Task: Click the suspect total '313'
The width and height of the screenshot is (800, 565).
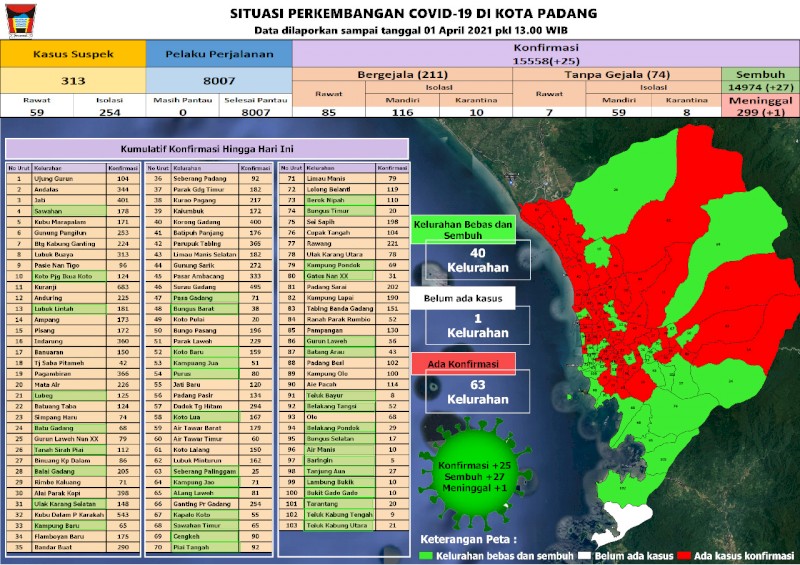Action: pos(73,81)
